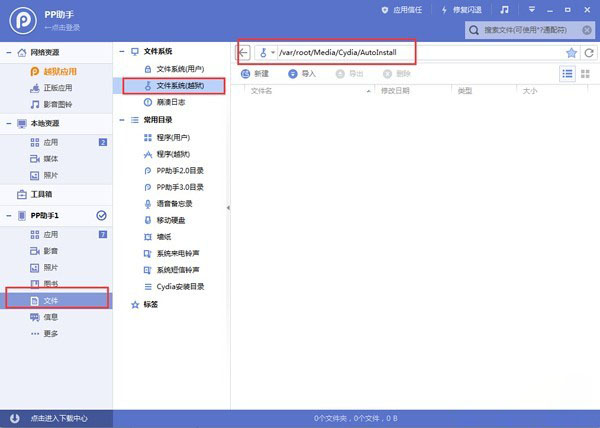The image size is (600, 428).
Task: Open 系统来电铃声 directory
Action: [172, 253]
